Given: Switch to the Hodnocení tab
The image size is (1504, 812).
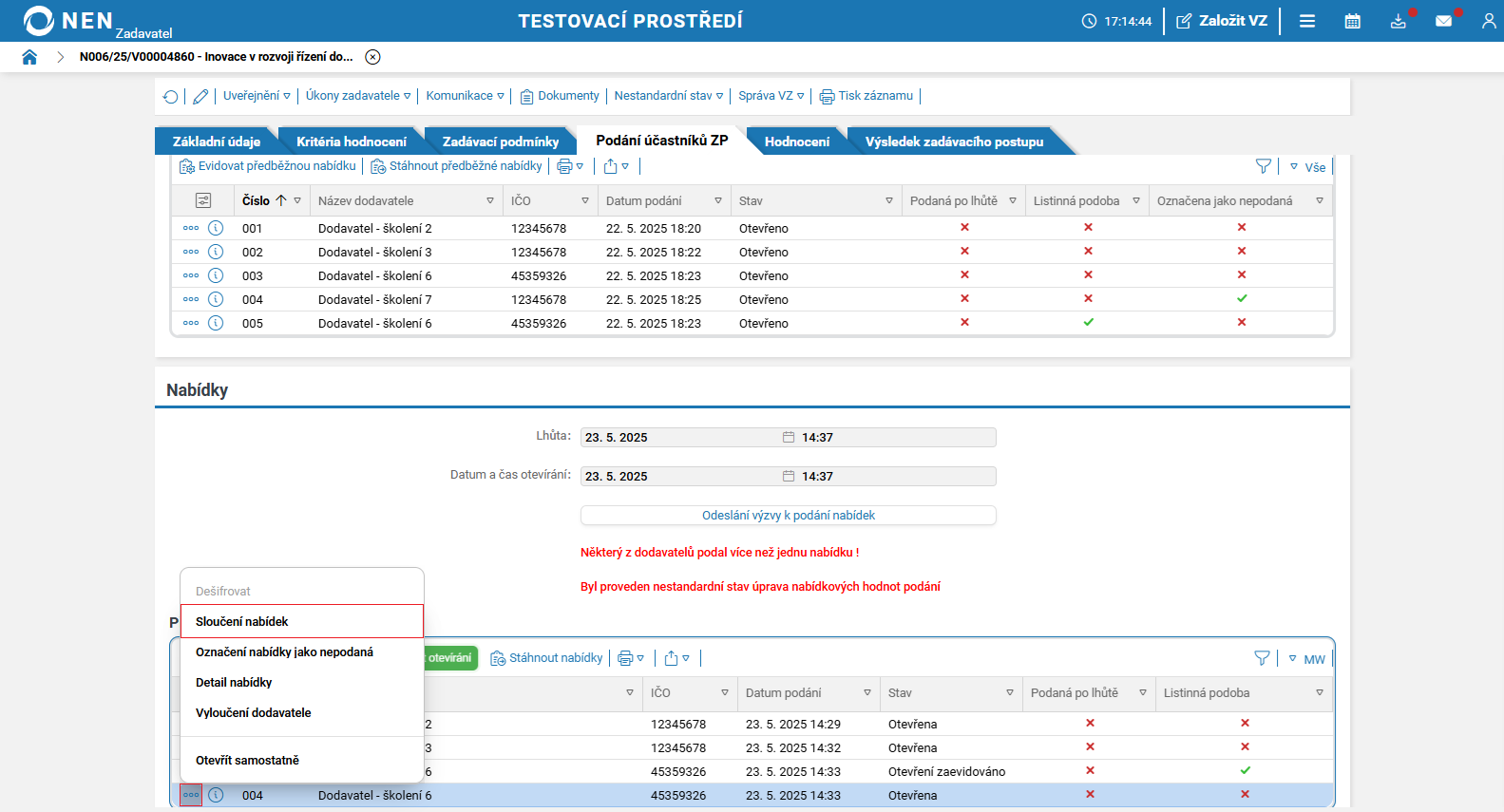Looking at the screenshot, I should tap(796, 142).
